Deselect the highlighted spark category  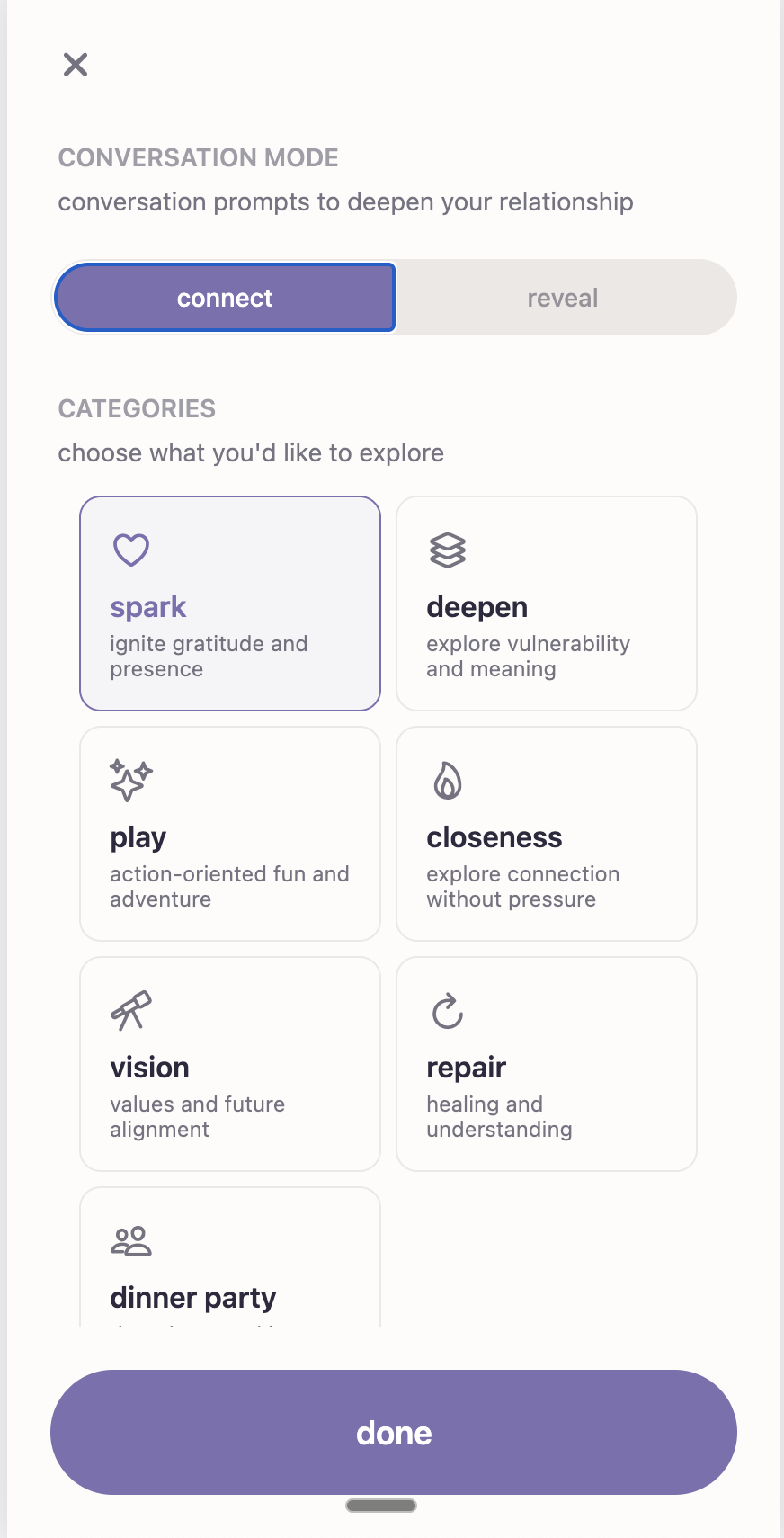tap(229, 603)
